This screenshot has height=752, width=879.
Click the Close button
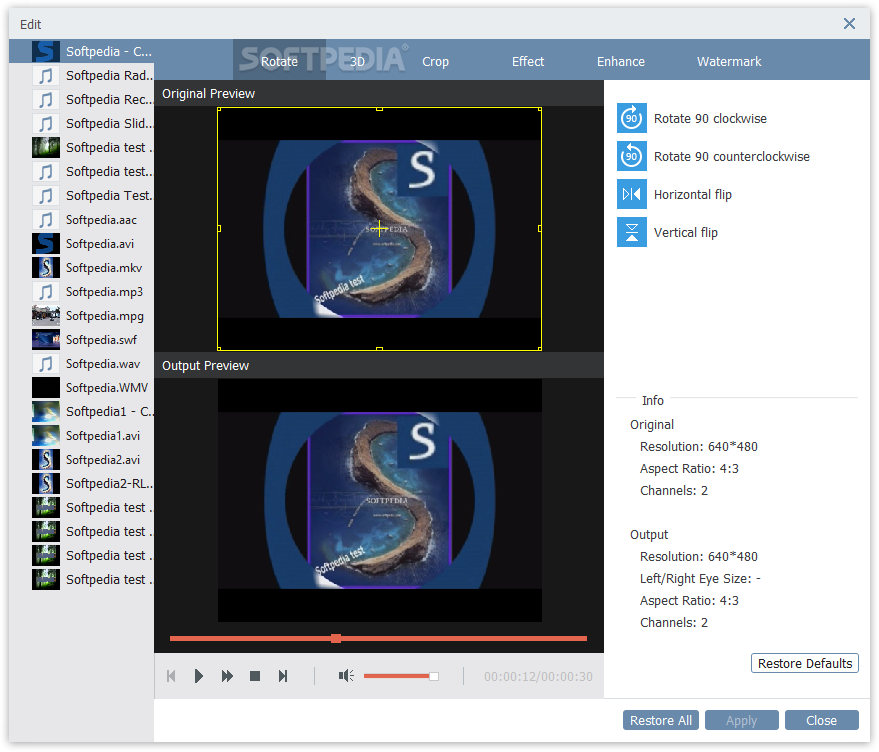tap(821, 721)
